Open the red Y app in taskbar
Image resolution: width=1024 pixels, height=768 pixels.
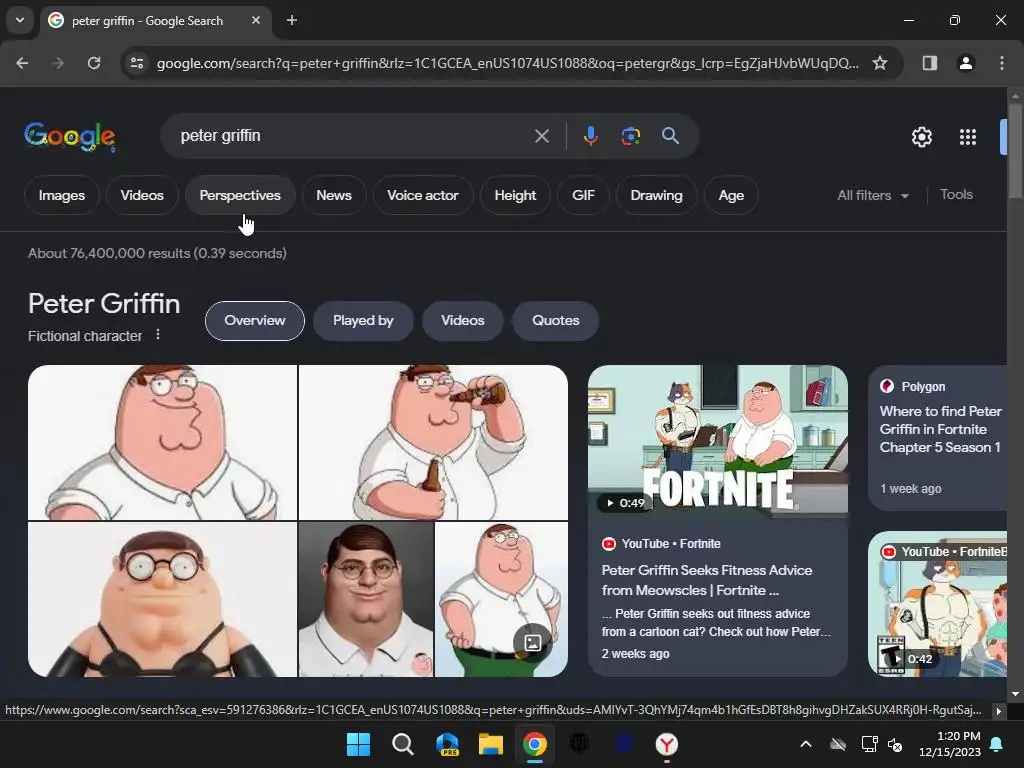click(666, 744)
